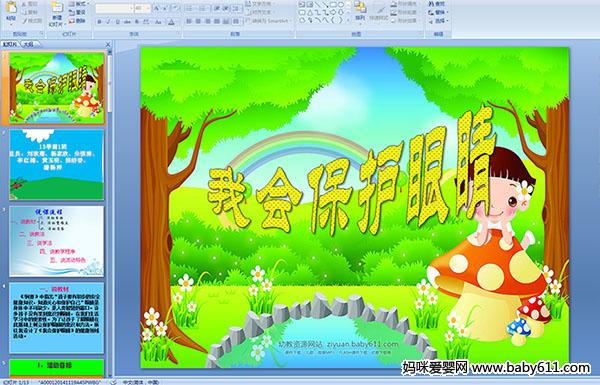Reset the slide using the Reset button
Image resolution: width=600 pixels, height=385 pixels.
click(x=77, y=13)
